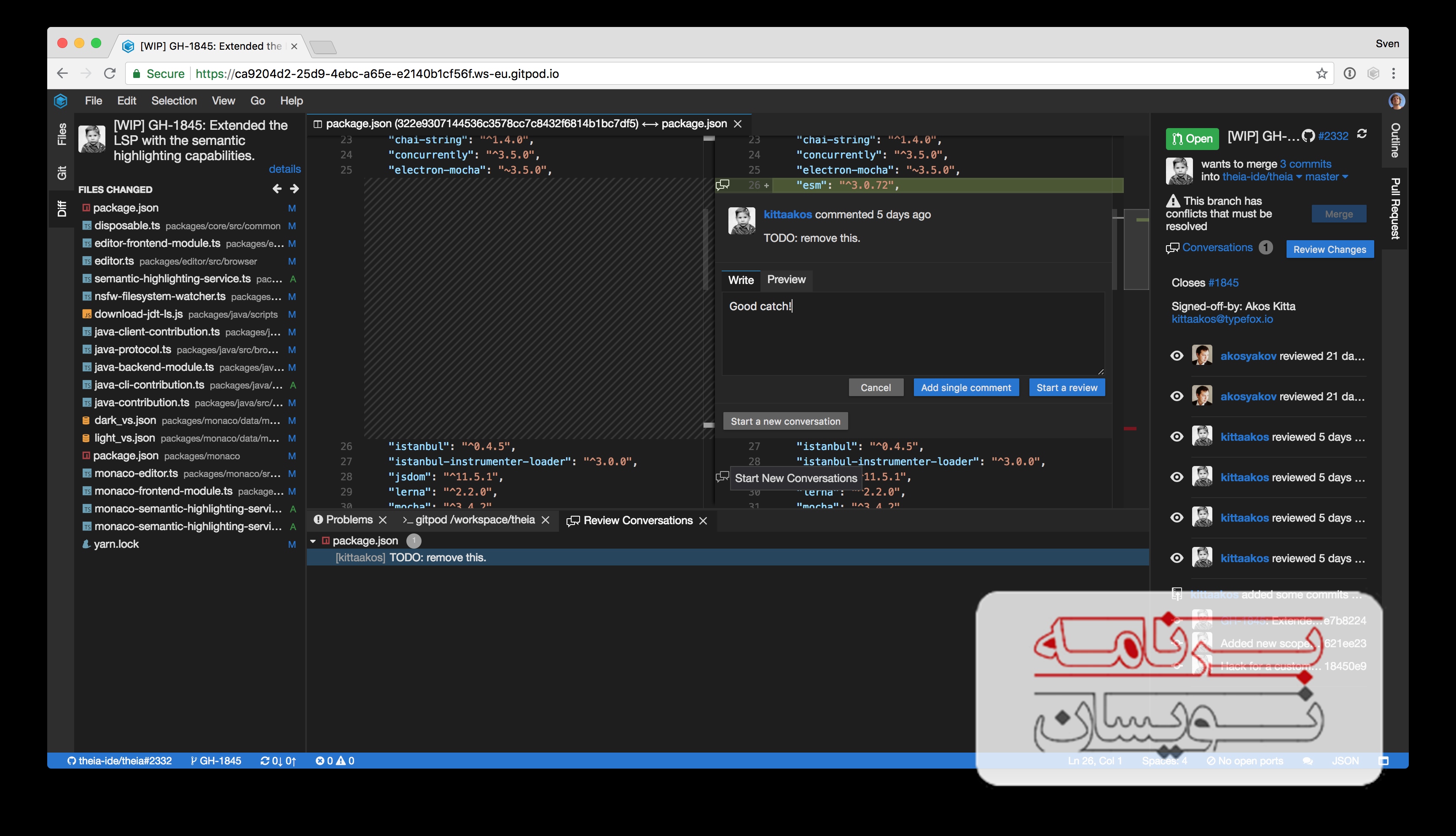The image size is (1456, 836).
Task: Open Chrome three-dot menu
Action: pos(1393,73)
